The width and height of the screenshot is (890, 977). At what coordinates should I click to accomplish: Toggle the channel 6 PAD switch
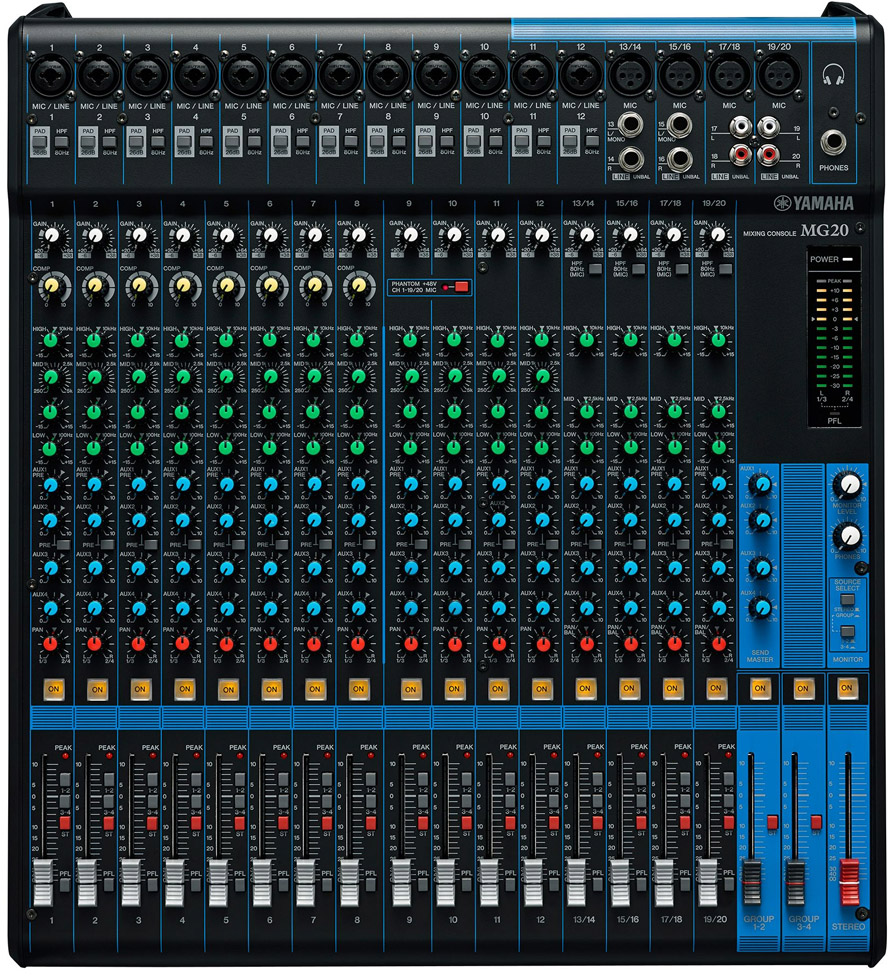(281, 143)
